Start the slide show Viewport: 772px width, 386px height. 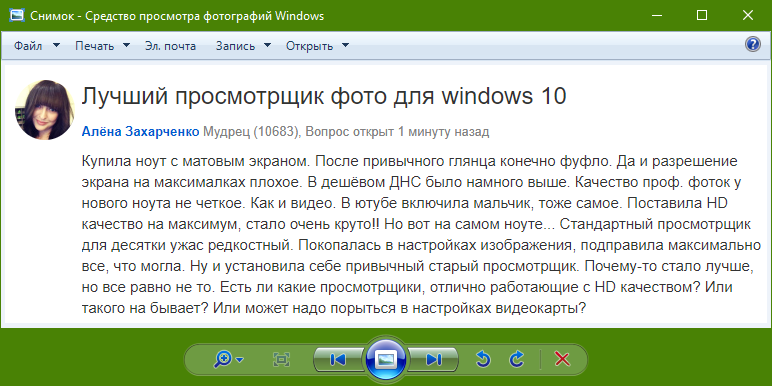point(386,360)
